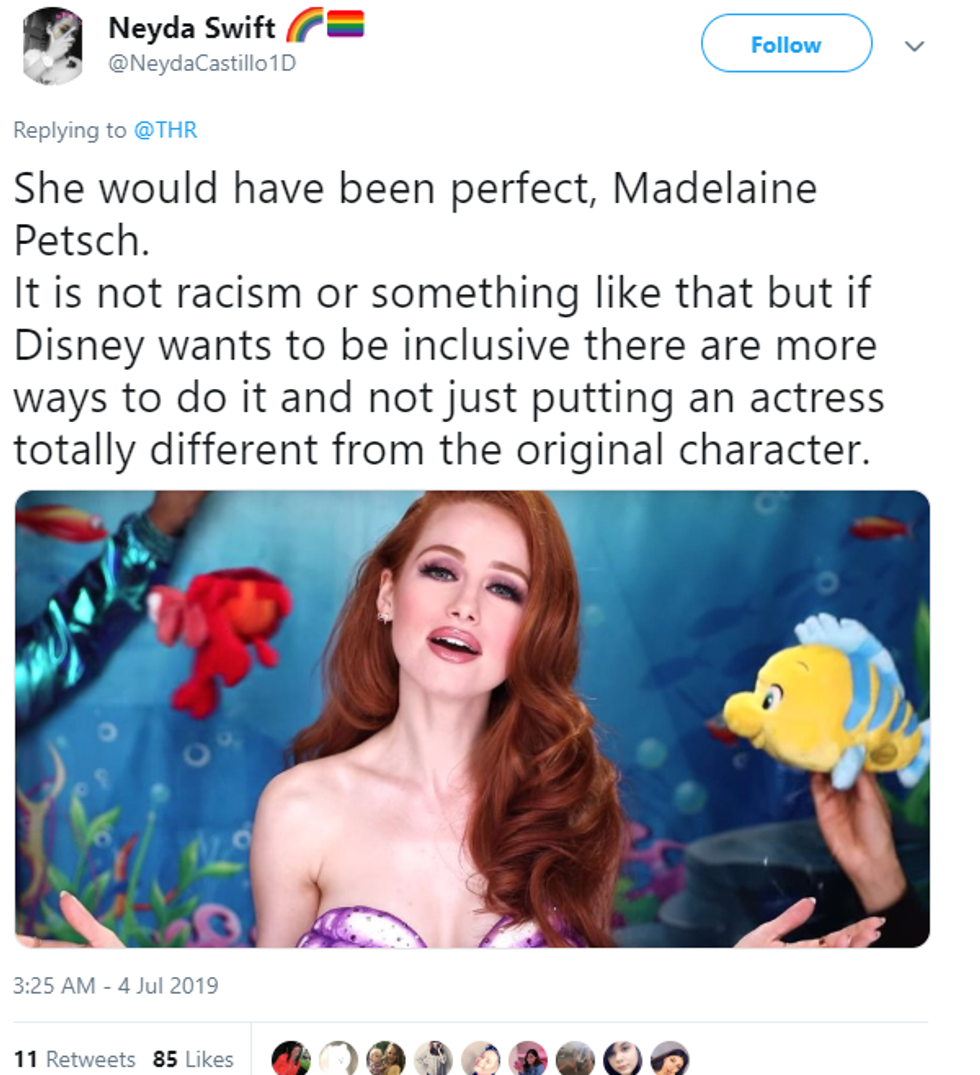980x1075 pixels.
Task: Follow Neyda Swift
Action: click(x=786, y=44)
